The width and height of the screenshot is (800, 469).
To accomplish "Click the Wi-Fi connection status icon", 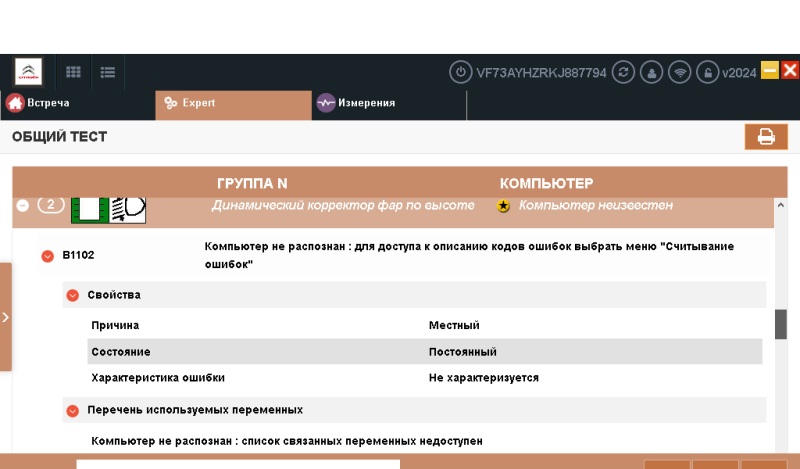I will tap(680, 72).
